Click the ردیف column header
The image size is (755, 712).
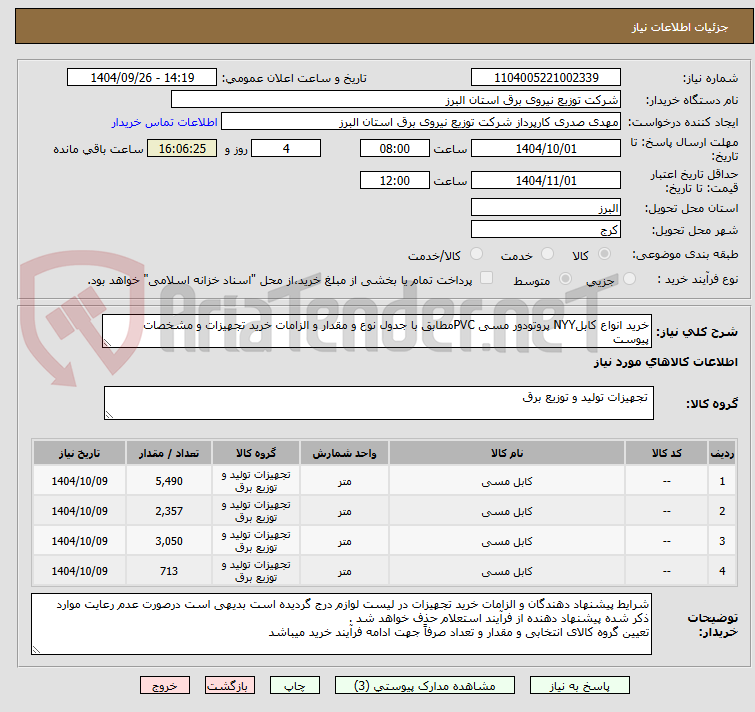pyautogui.click(x=722, y=453)
